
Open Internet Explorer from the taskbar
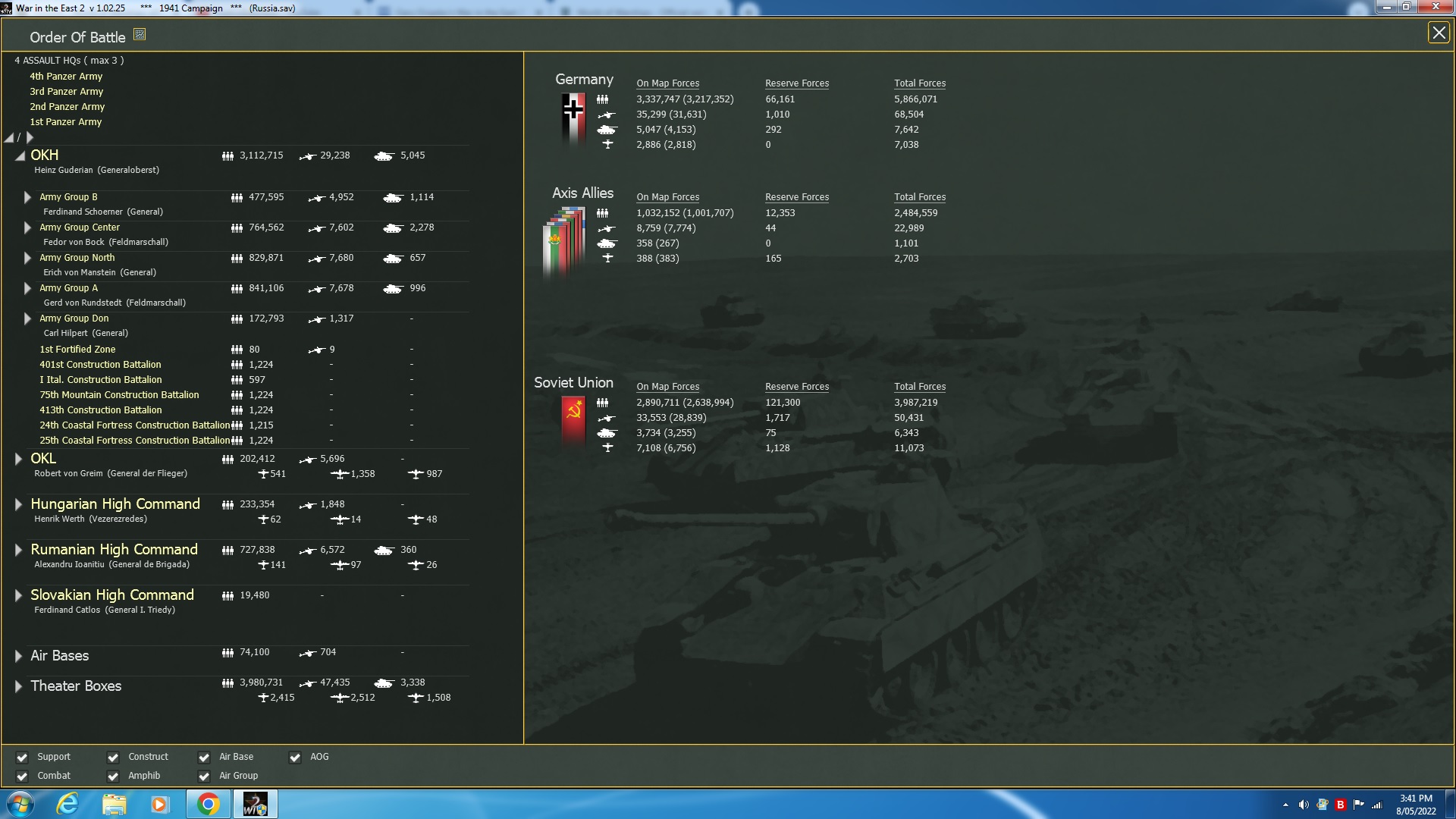(x=68, y=804)
